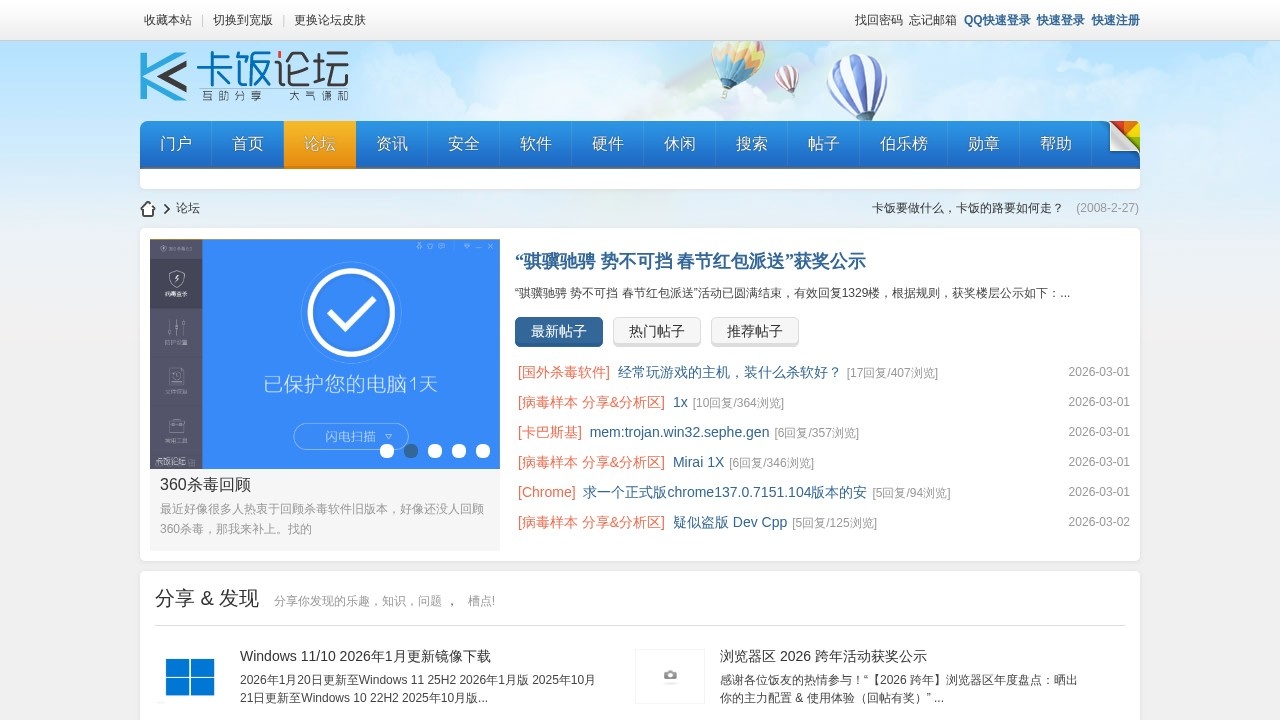This screenshot has width=1280, height=720.
Task: Select the 最新帖子 tab
Action: (559, 332)
